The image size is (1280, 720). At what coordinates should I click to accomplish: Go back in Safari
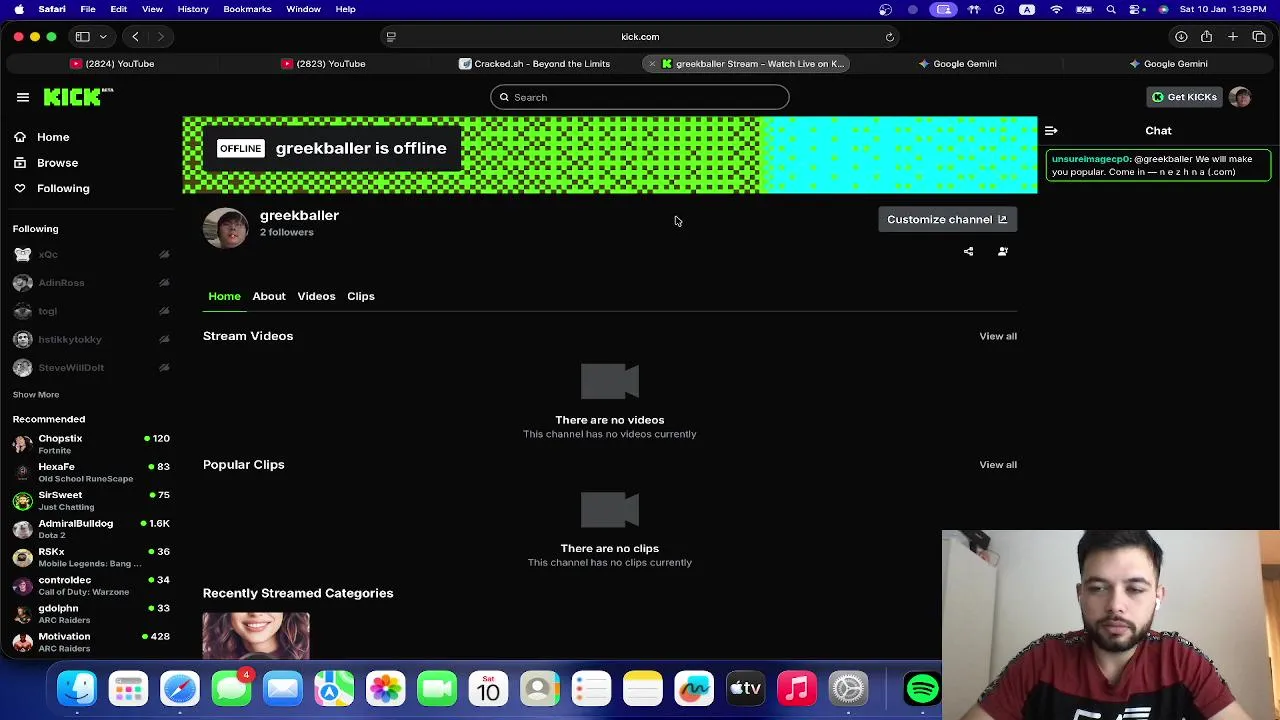135,37
